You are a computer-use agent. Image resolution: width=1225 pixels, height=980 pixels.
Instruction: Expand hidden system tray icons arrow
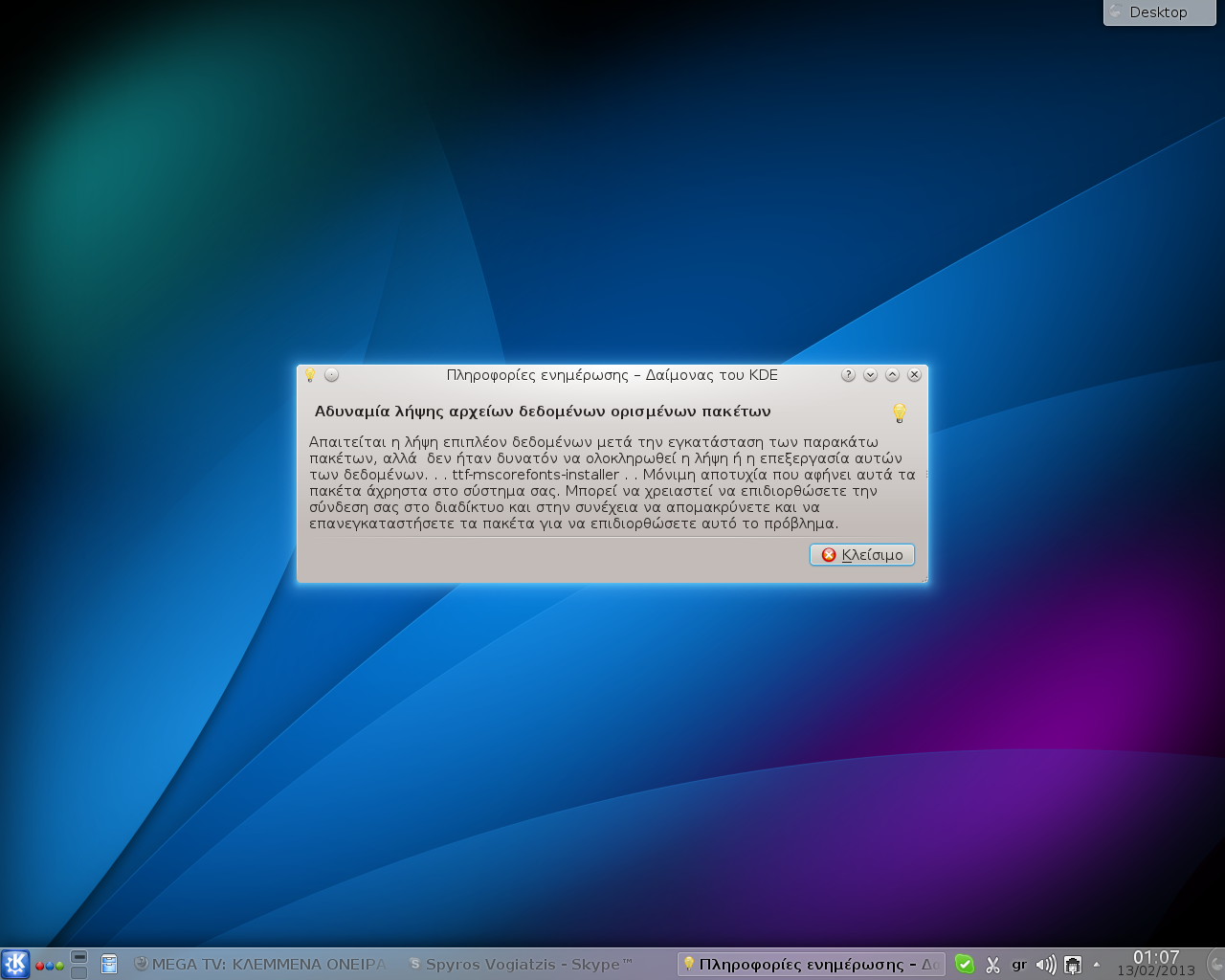coord(1097,965)
